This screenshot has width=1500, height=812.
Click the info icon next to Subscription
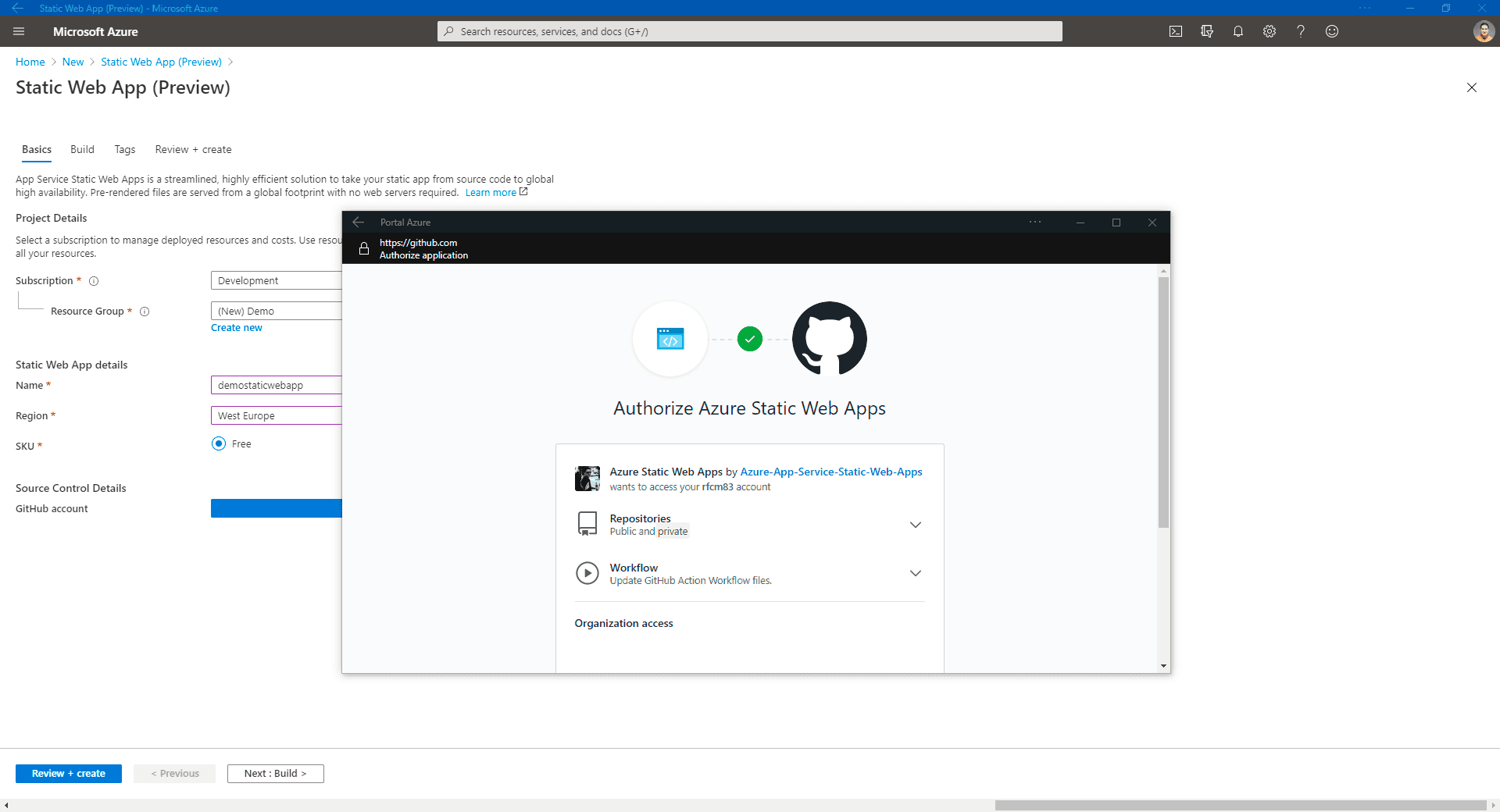(x=94, y=281)
